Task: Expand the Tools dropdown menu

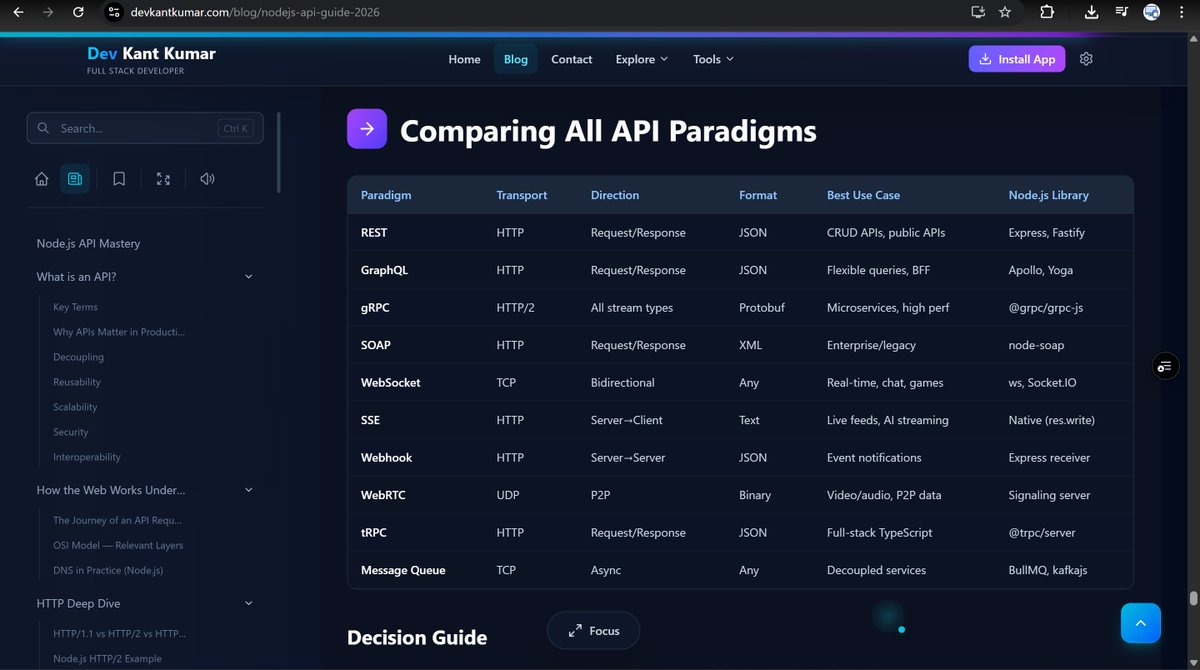Action: (713, 59)
